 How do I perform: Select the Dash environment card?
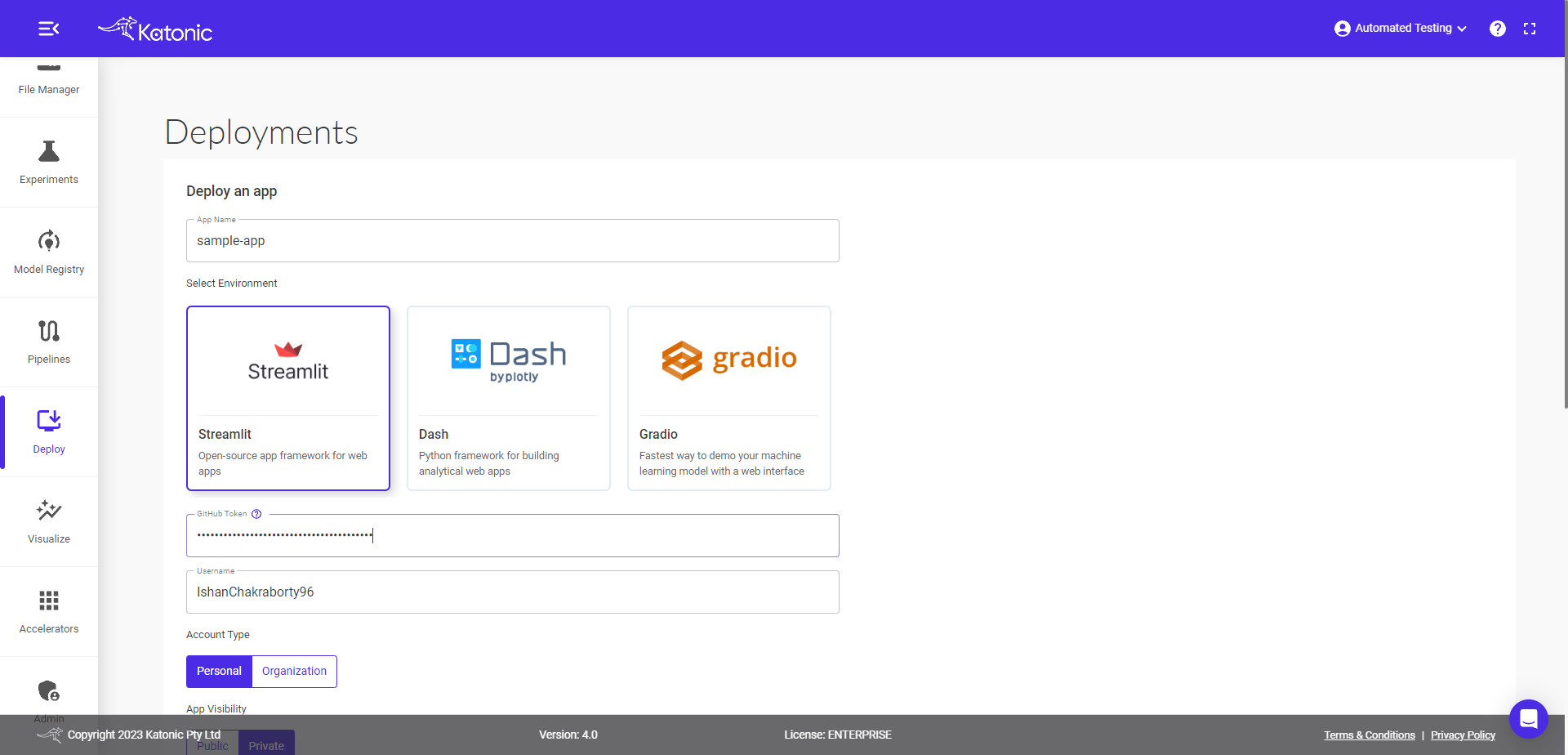tap(509, 399)
